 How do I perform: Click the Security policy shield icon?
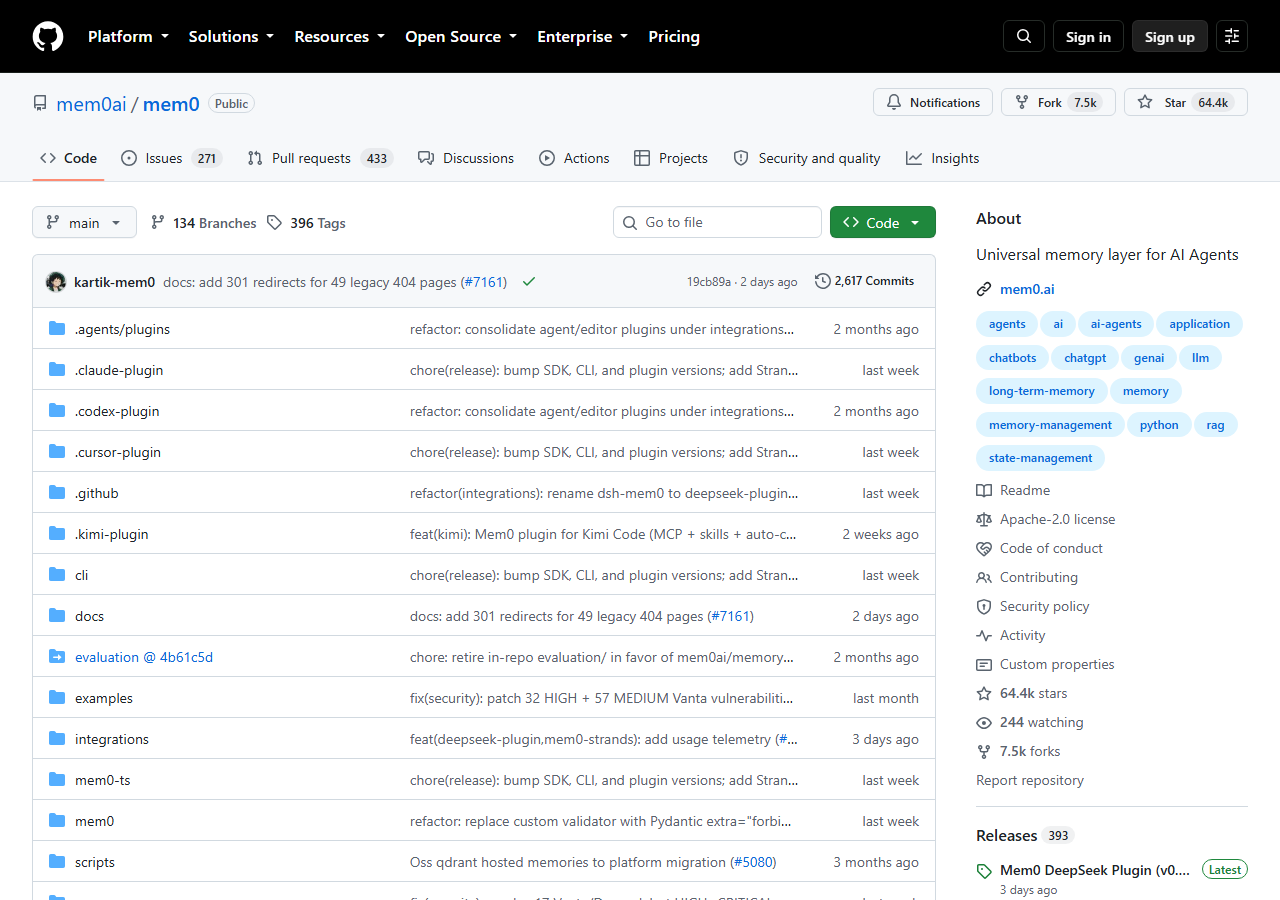coord(984,606)
